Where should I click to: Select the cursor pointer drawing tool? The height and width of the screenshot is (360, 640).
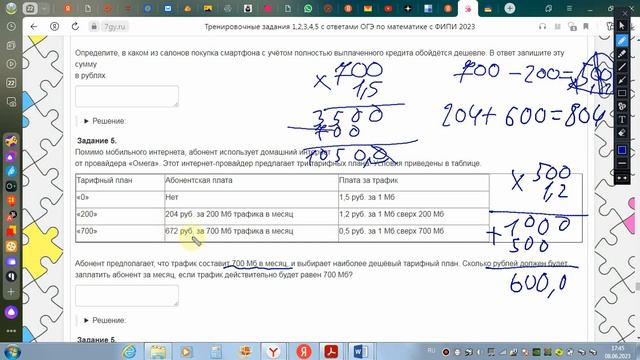[x=622, y=26]
